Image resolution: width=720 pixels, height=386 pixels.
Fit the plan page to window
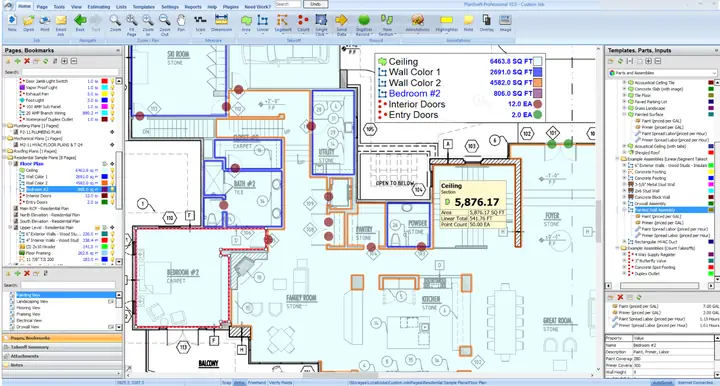tap(131, 25)
